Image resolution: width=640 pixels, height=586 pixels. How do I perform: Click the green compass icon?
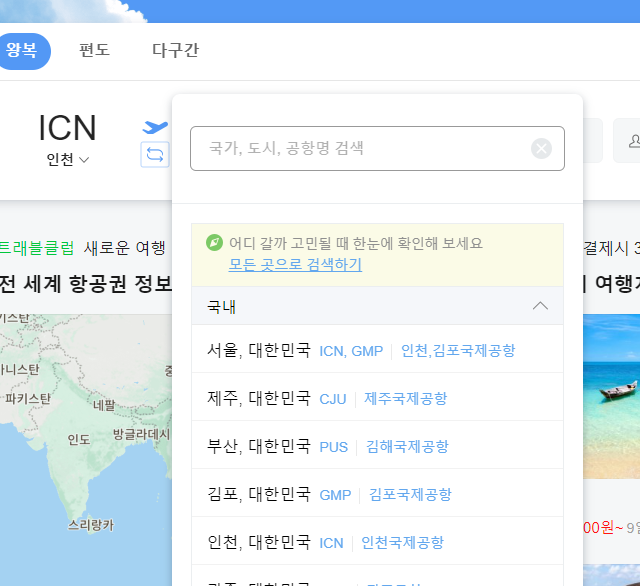[214, 243]
